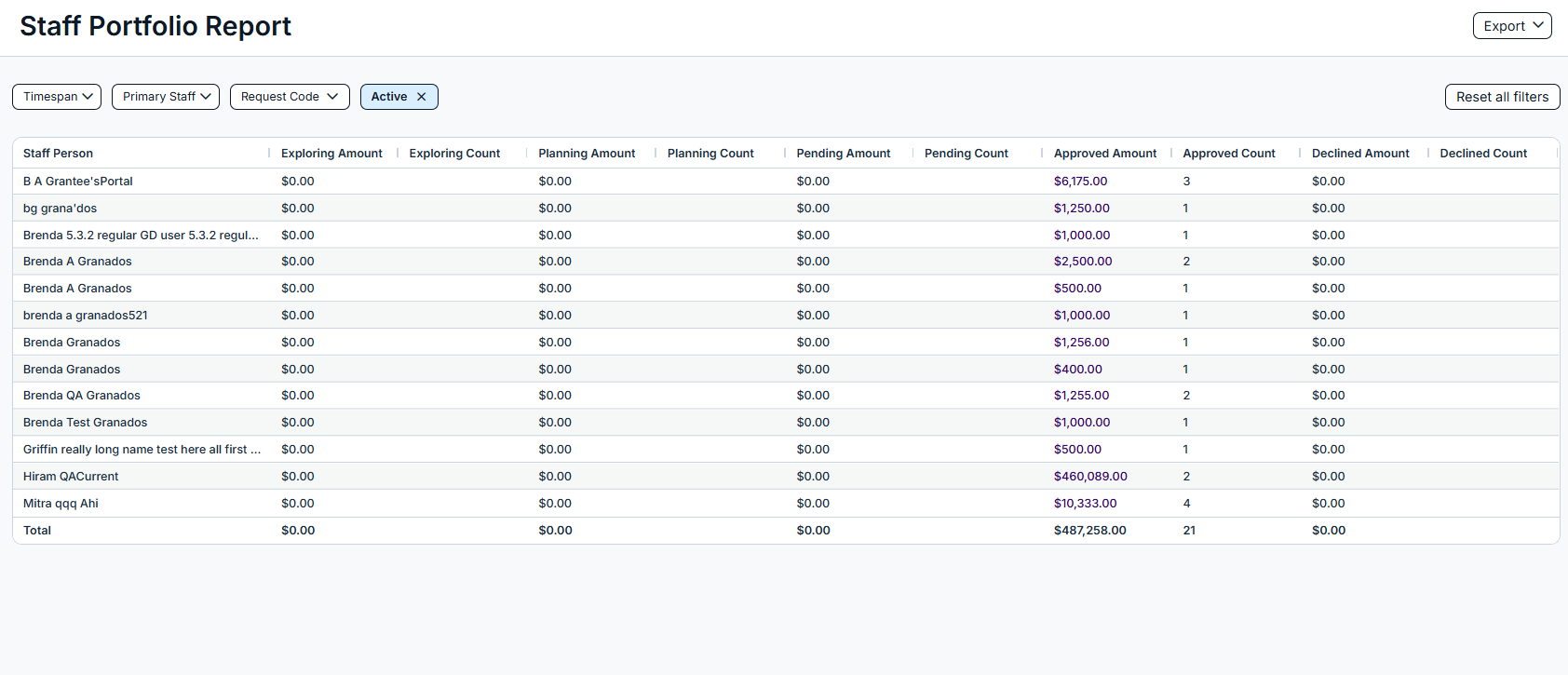
Task: Open the $1,255.00 approved amount link
Action: click(x=1081, y=396)
